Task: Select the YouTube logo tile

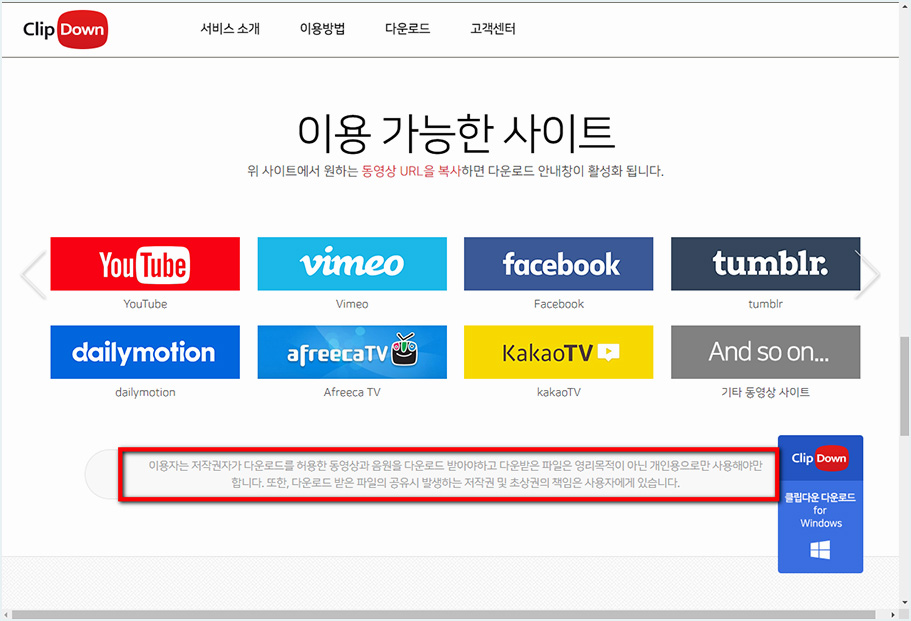Action: click(145, 264)
